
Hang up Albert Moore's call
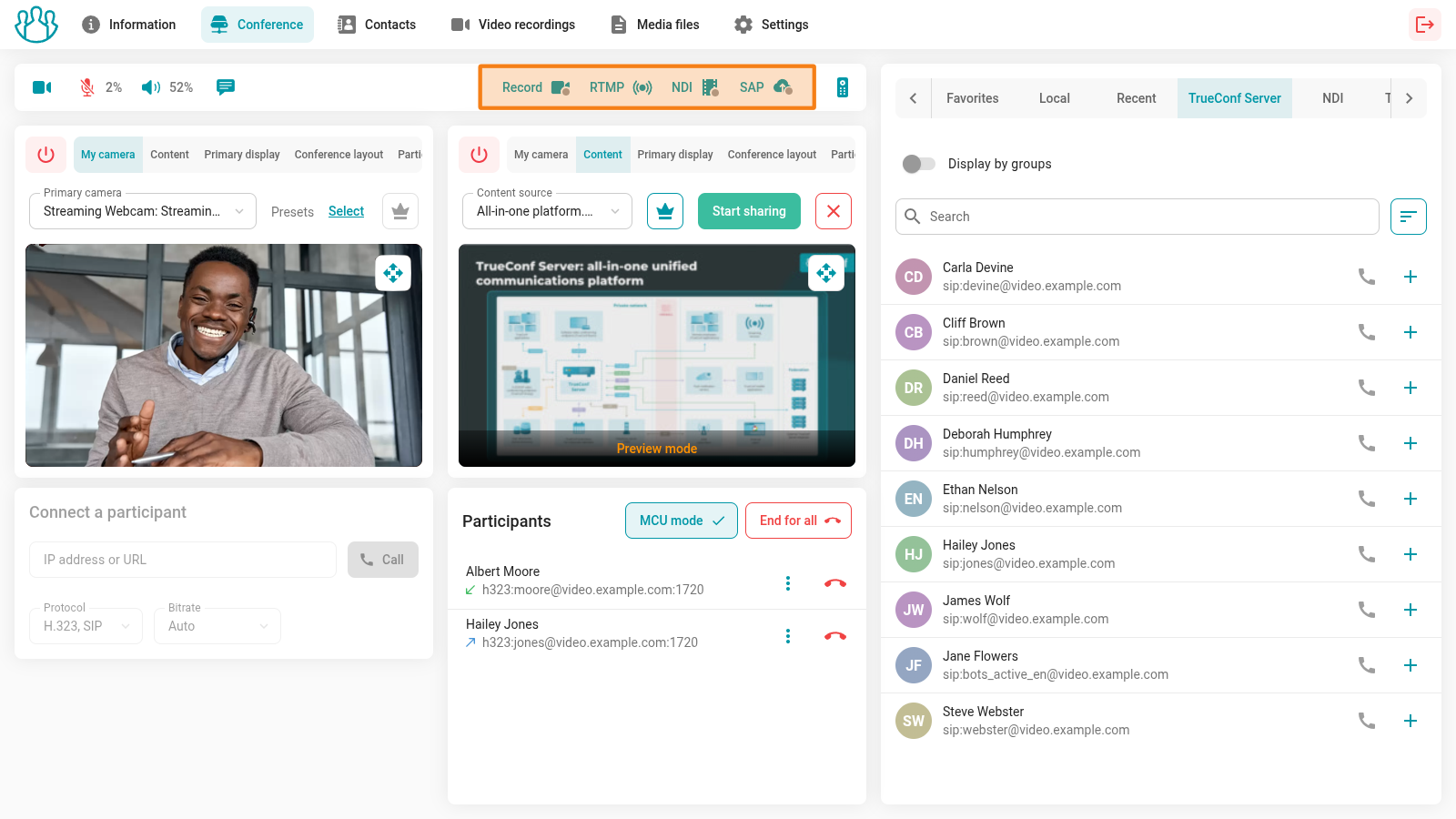pos(835,583)
